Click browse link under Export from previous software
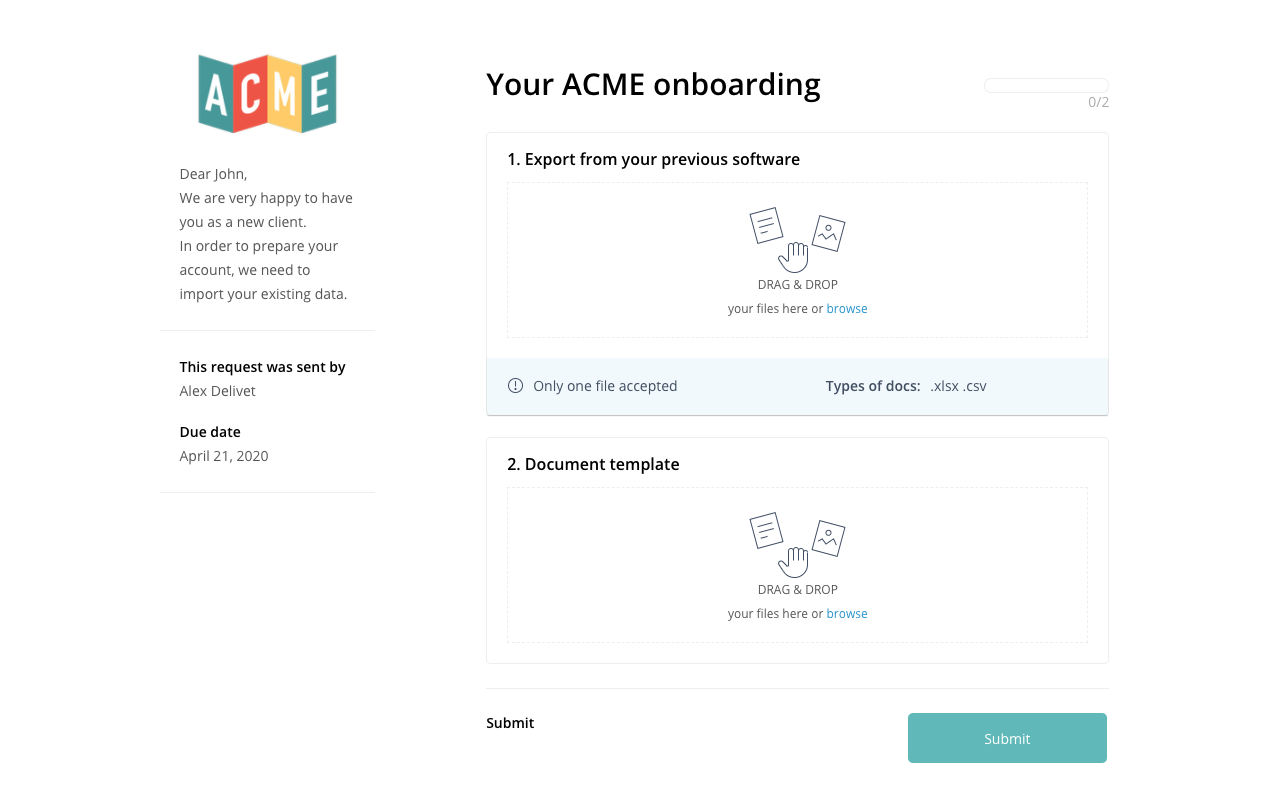The image size is (1272, 799). pyautogui.click(x=847, y=309)
